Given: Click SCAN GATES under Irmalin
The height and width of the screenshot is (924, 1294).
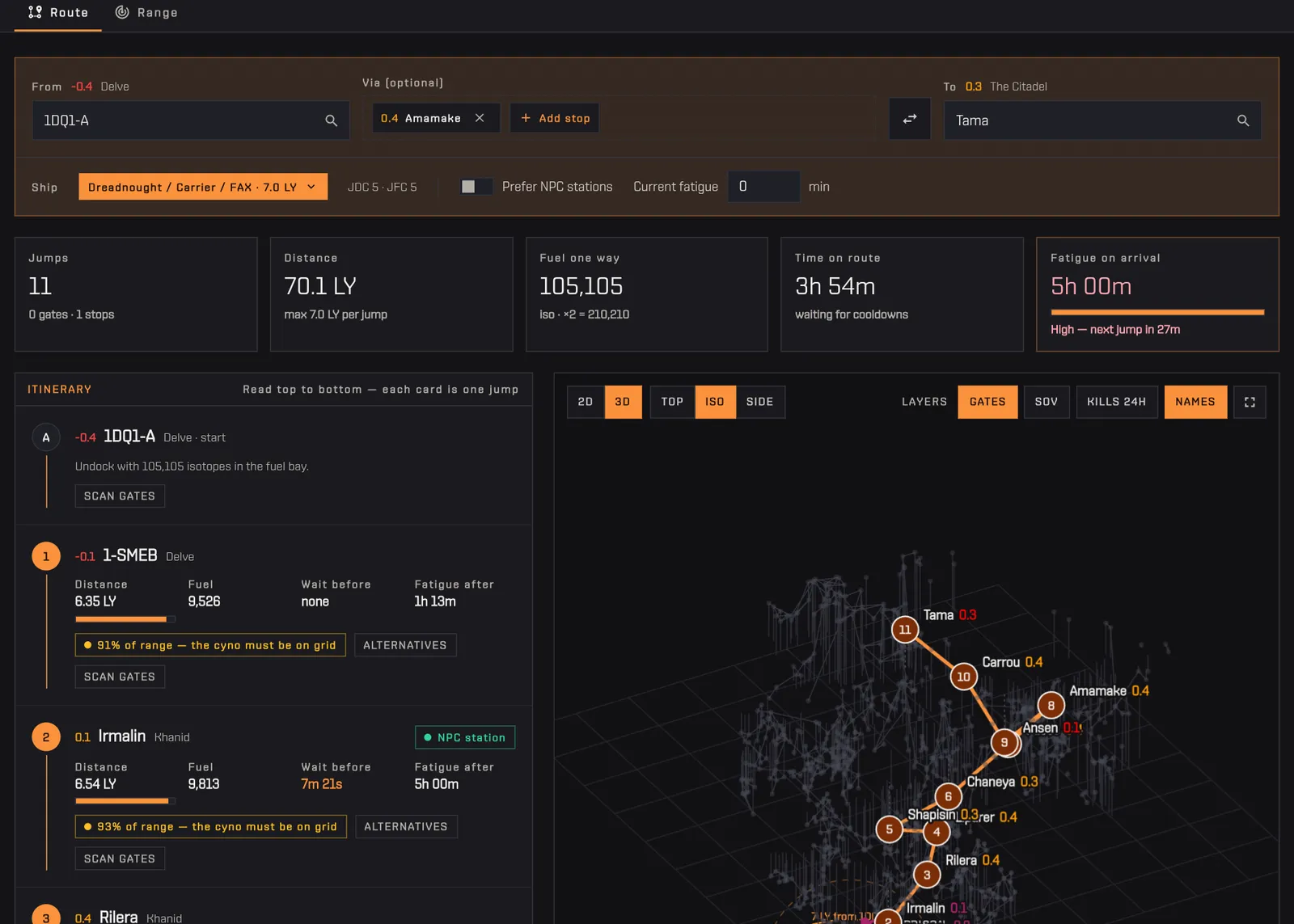Looking at the screenshot, I should 120,859.
